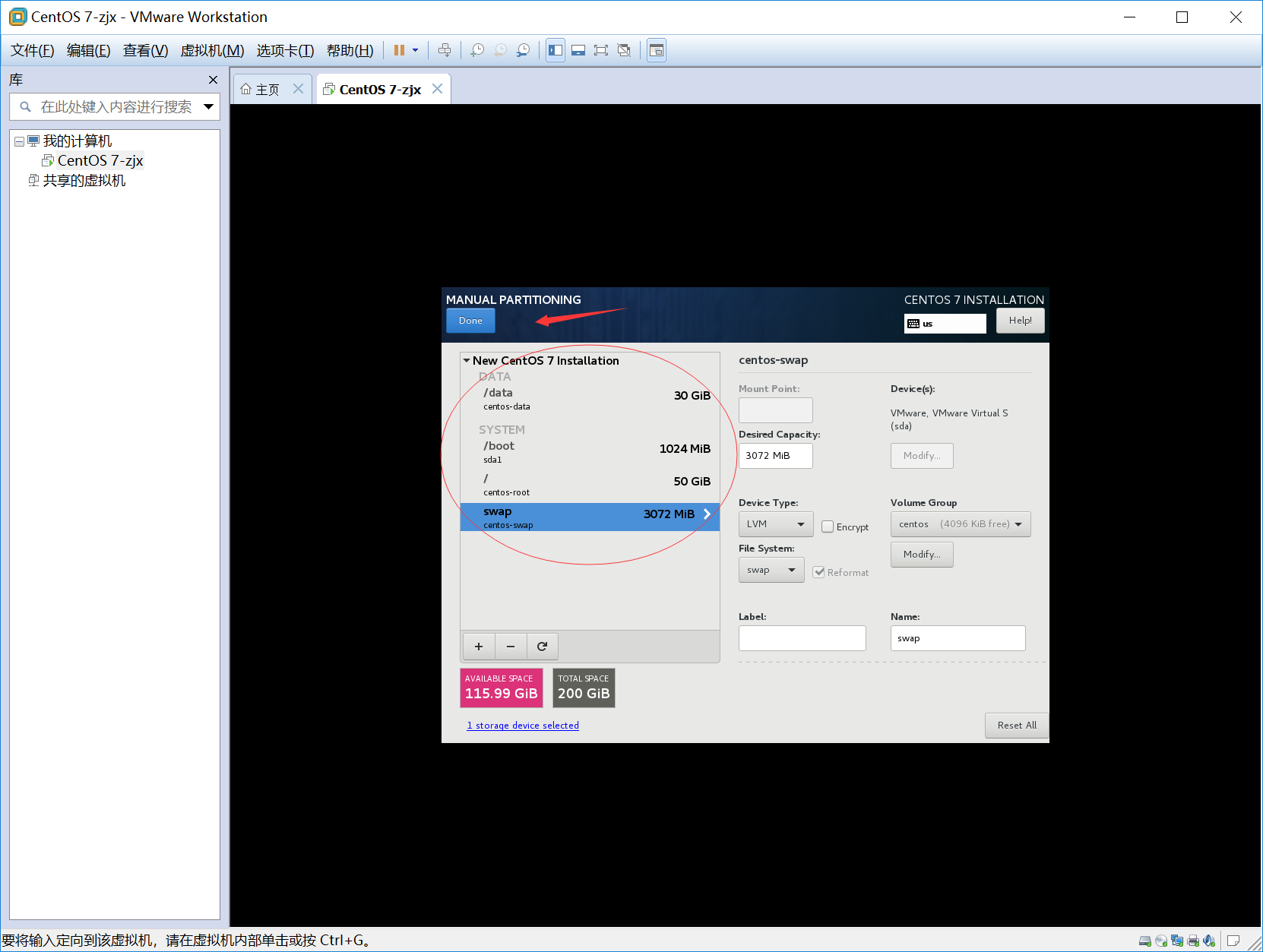Image resolution: width=1263 pixels, height=952 pixels.
Task: Click CD/DVD drive status icon
Action: pyautogui.click(x=1161, y=941)
